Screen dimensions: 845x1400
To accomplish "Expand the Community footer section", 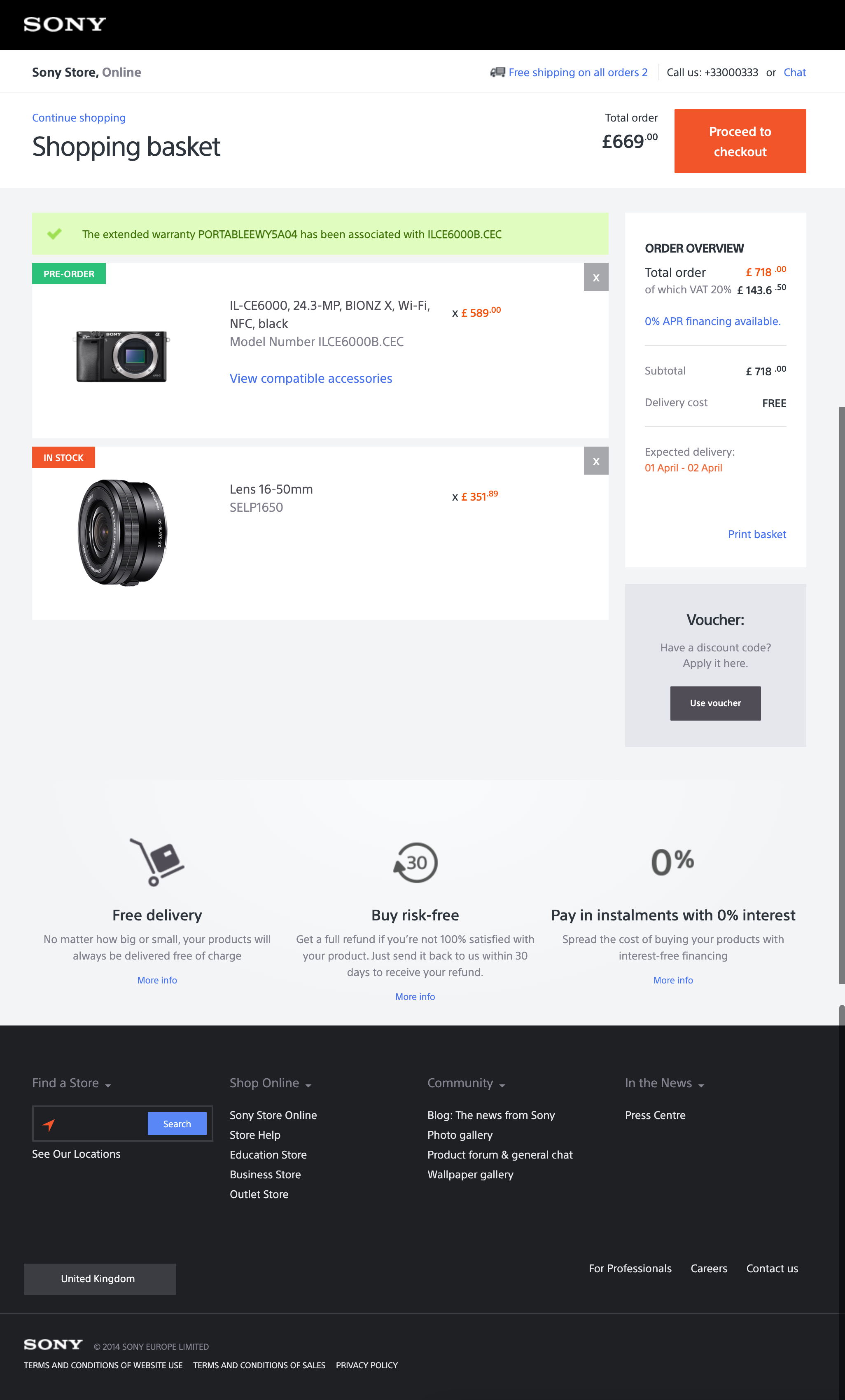I will [466, 1083].
